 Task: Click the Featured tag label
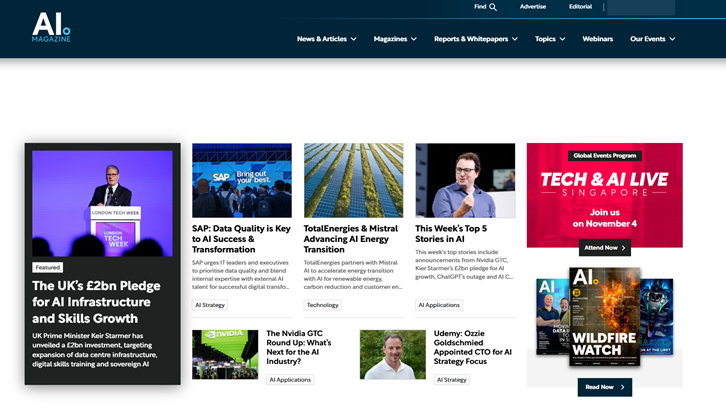pos(48,267)
